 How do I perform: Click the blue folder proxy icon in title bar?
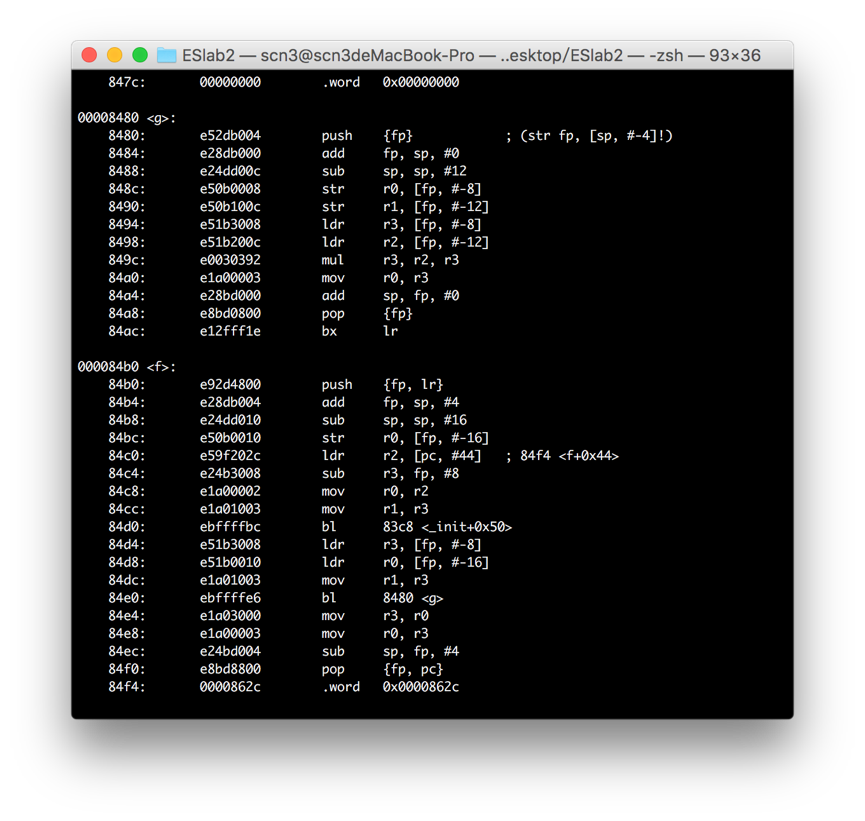(x=167, y=55)
